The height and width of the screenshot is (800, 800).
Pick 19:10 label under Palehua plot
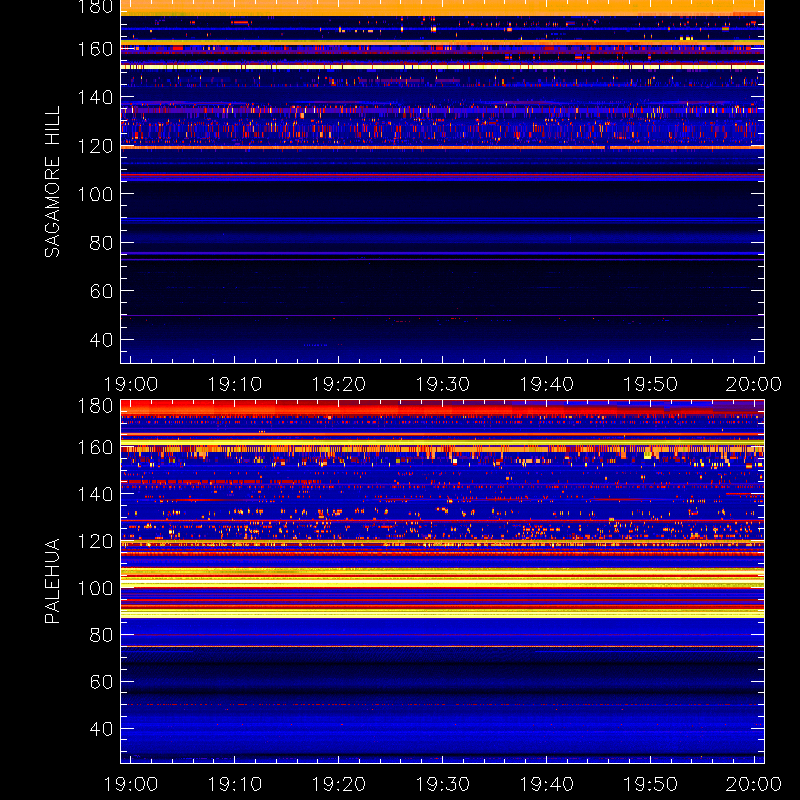(x=235, y=784)
